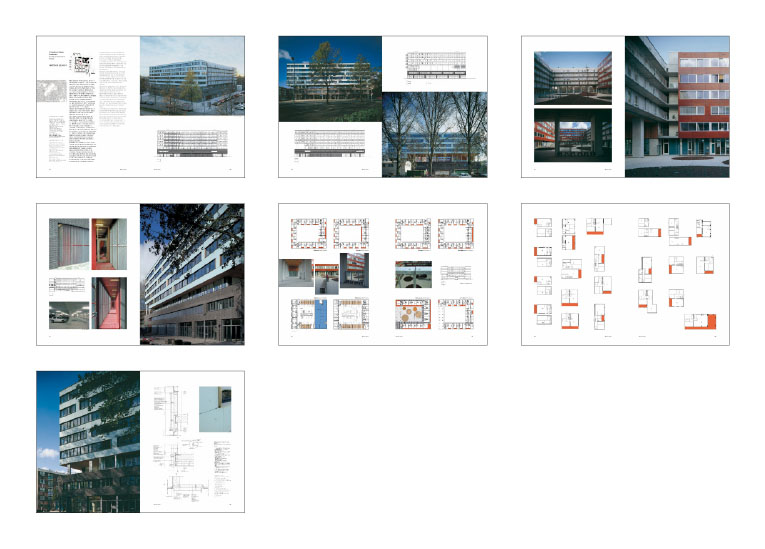Screen dimensions: 765x549
Task: Select the pale blue panel close-up photo
Action: [x=215, y=409]
